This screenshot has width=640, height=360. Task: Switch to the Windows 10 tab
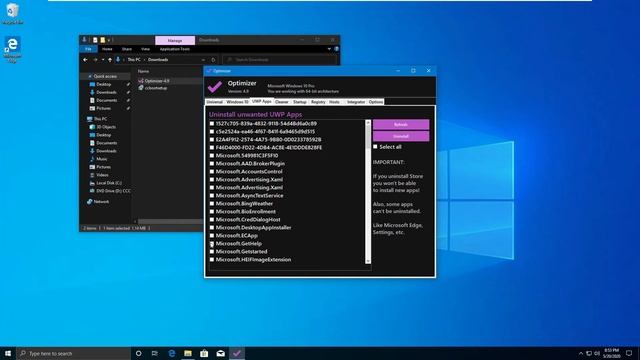pos(237,102)
